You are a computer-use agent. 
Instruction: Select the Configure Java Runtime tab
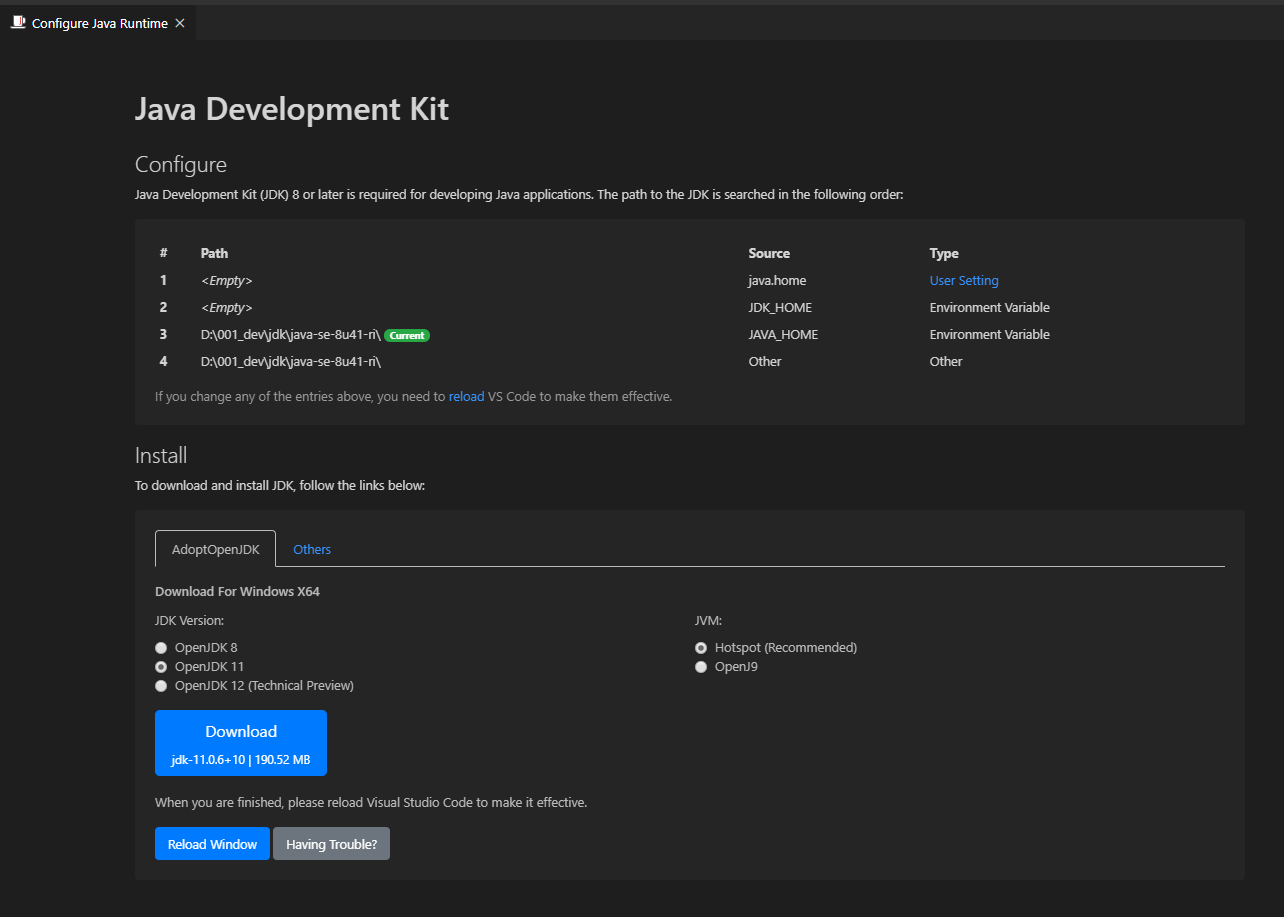click(98, 22)
